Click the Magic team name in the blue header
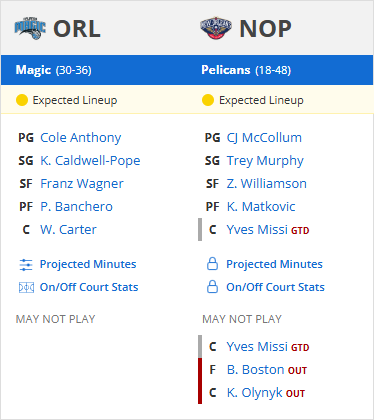 [x=33, y=70]
